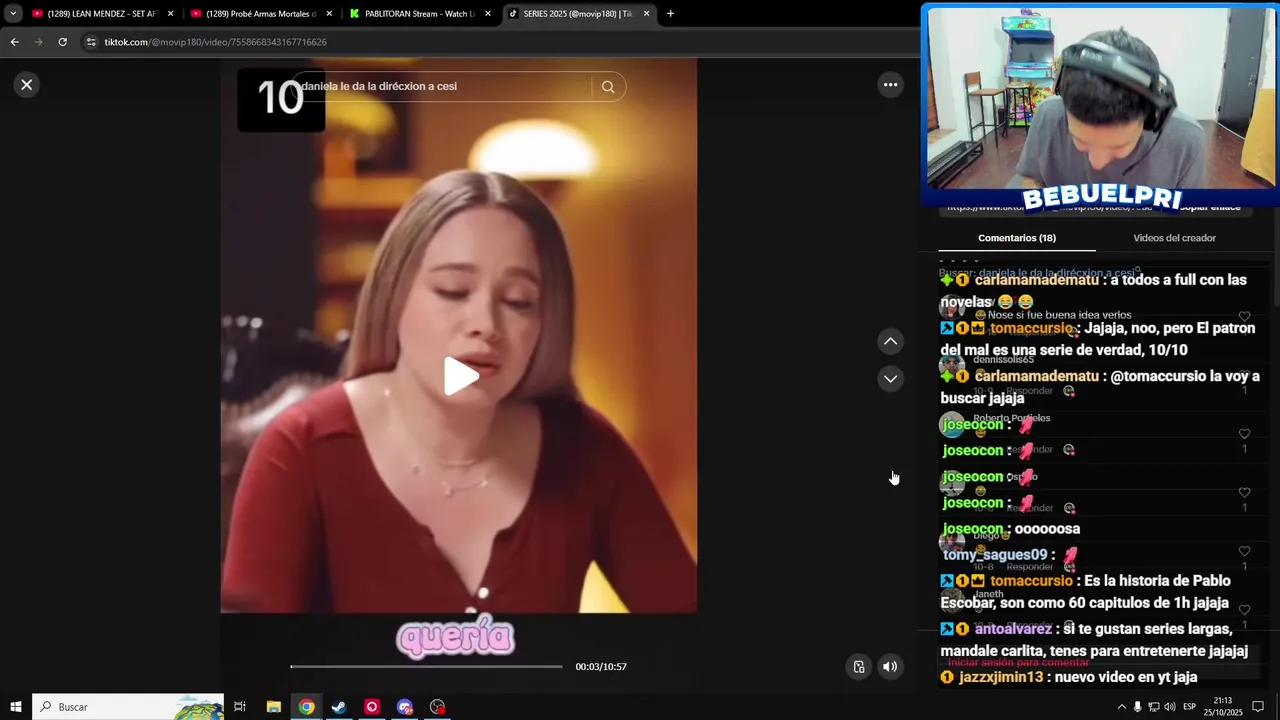Click the tiktok.com address bar URL
Image resolution: width=1280 pixels, height=720 pixels.
point(215,42)
